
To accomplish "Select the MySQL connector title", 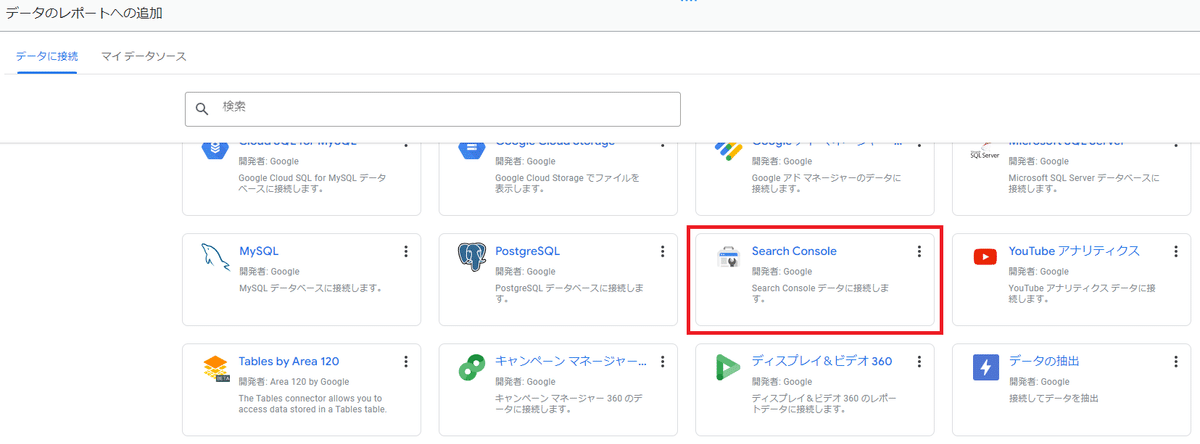I will (x=259, y=251).
